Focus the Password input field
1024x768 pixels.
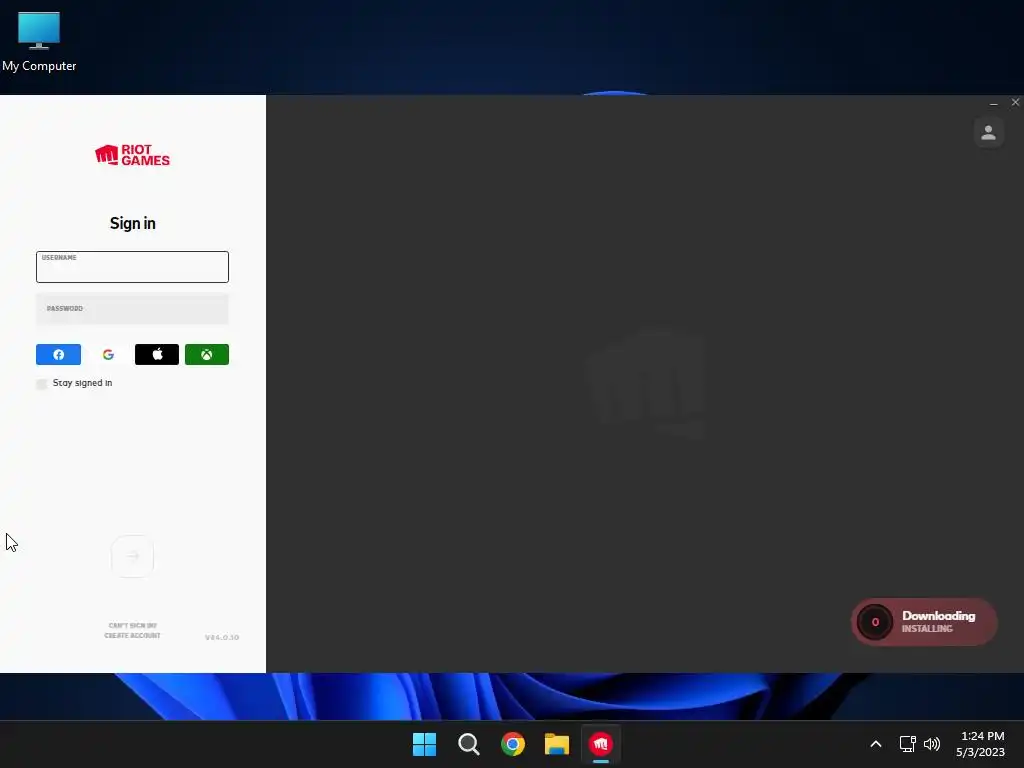[x=133, y=309]
